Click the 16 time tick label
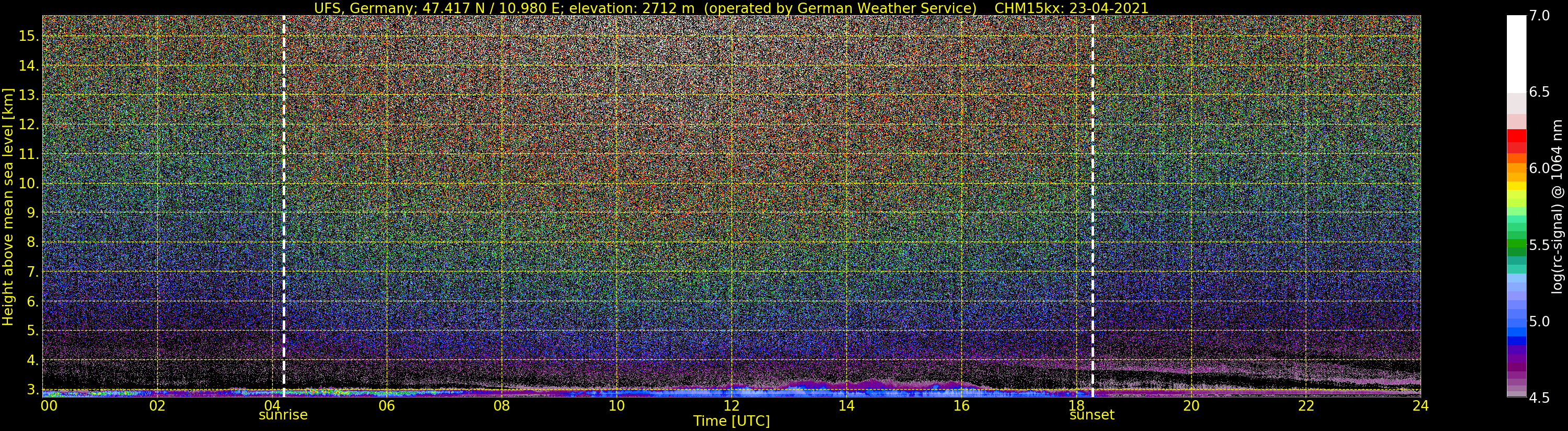 961,405
